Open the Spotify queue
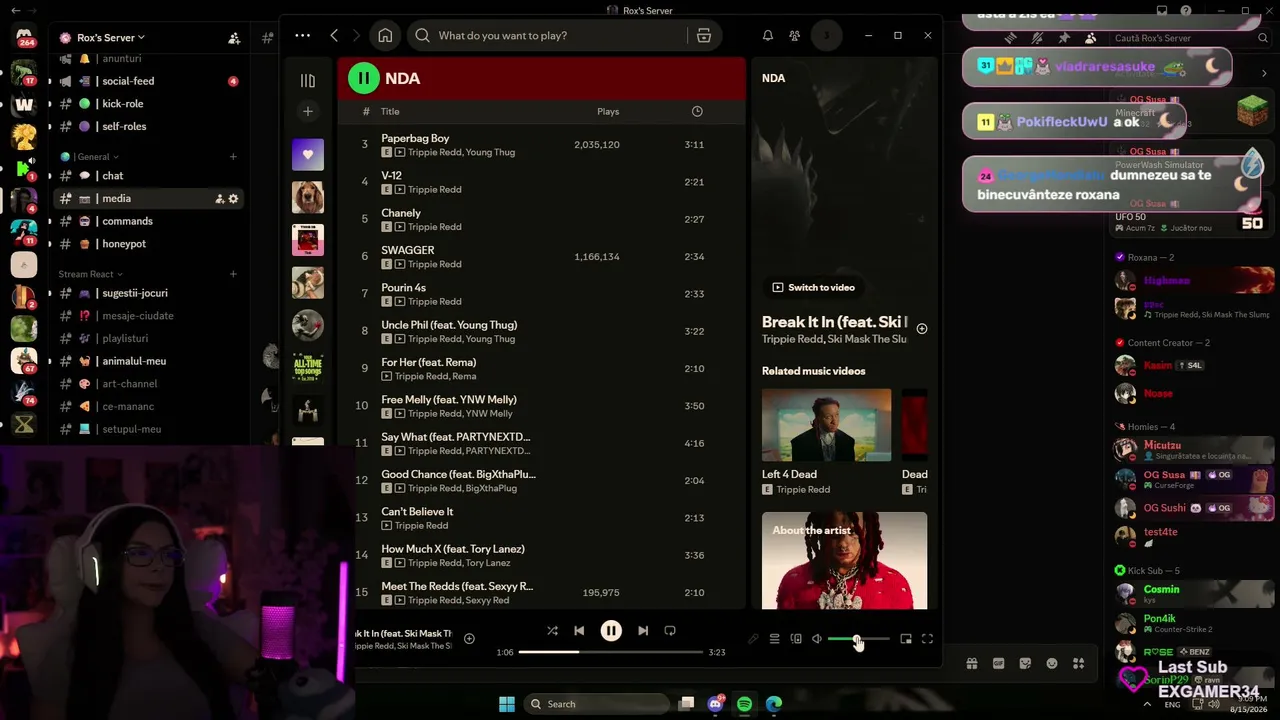Viewport: 1280px width, 720px height. click(x=774, y=639)
